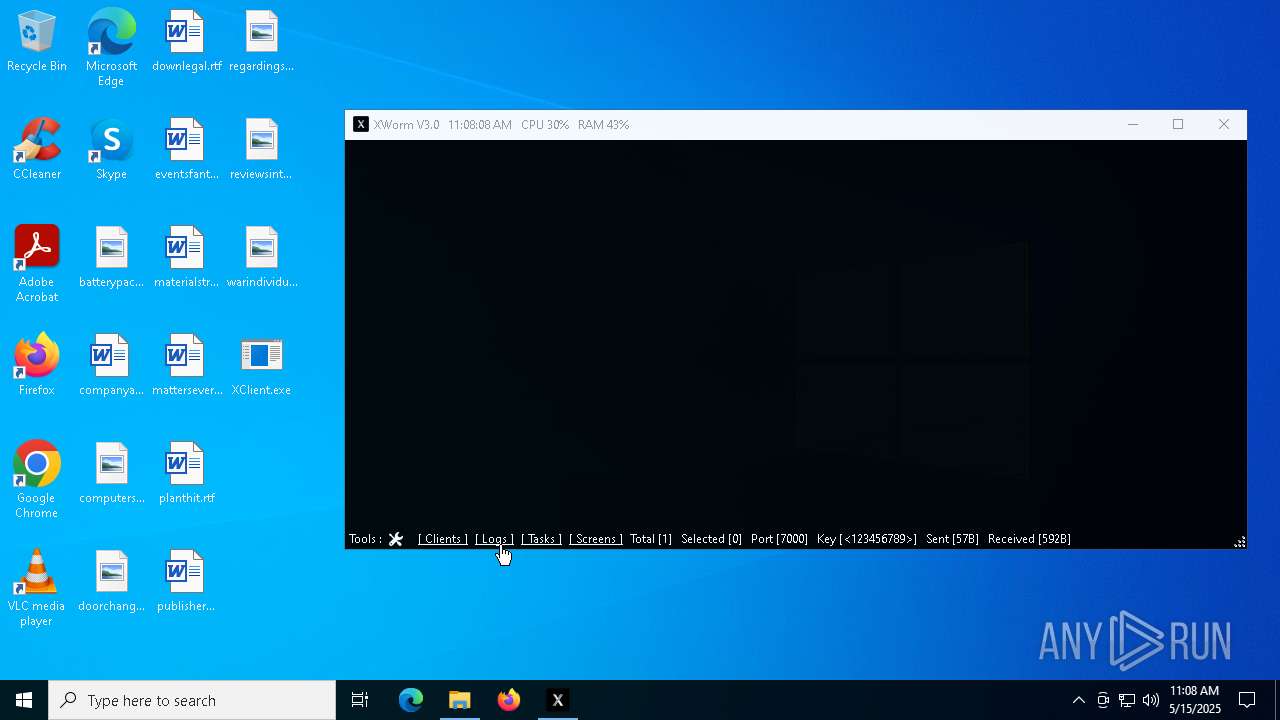Select the mattersever... desktop document

point(186,366)
